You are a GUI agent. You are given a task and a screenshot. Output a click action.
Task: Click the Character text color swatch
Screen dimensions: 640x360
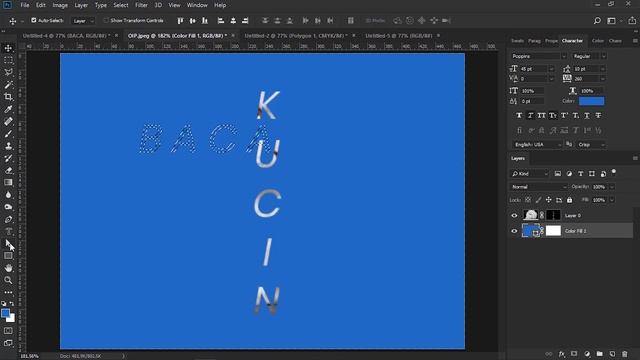coord(591,101)
